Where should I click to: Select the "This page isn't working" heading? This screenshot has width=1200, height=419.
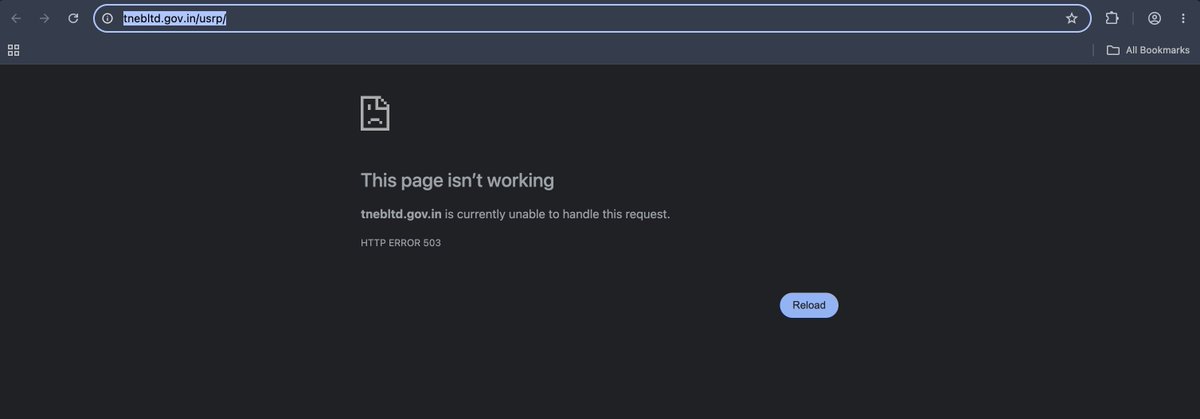click(x=457, y=181)
